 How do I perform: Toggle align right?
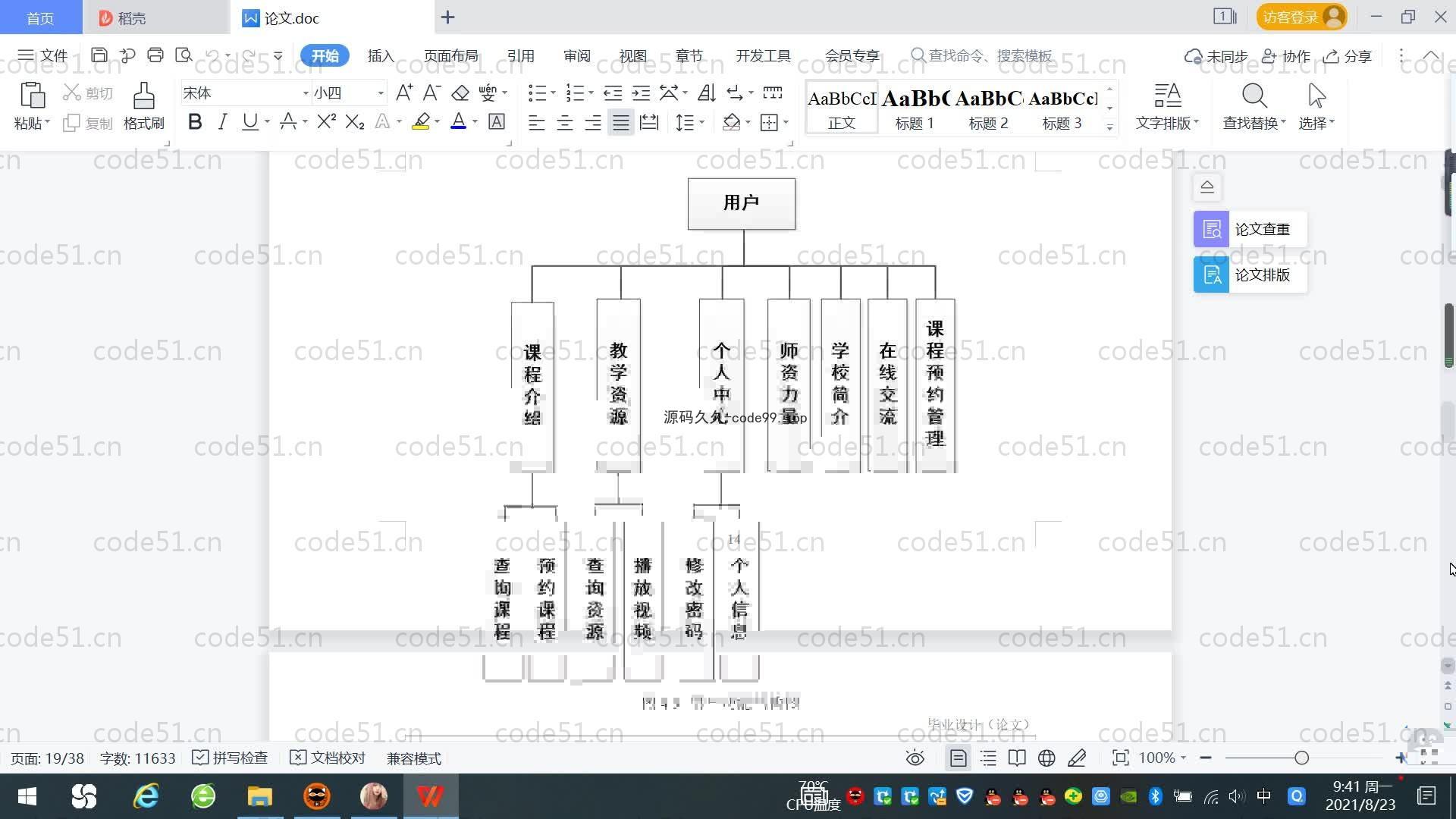point(593,122)
